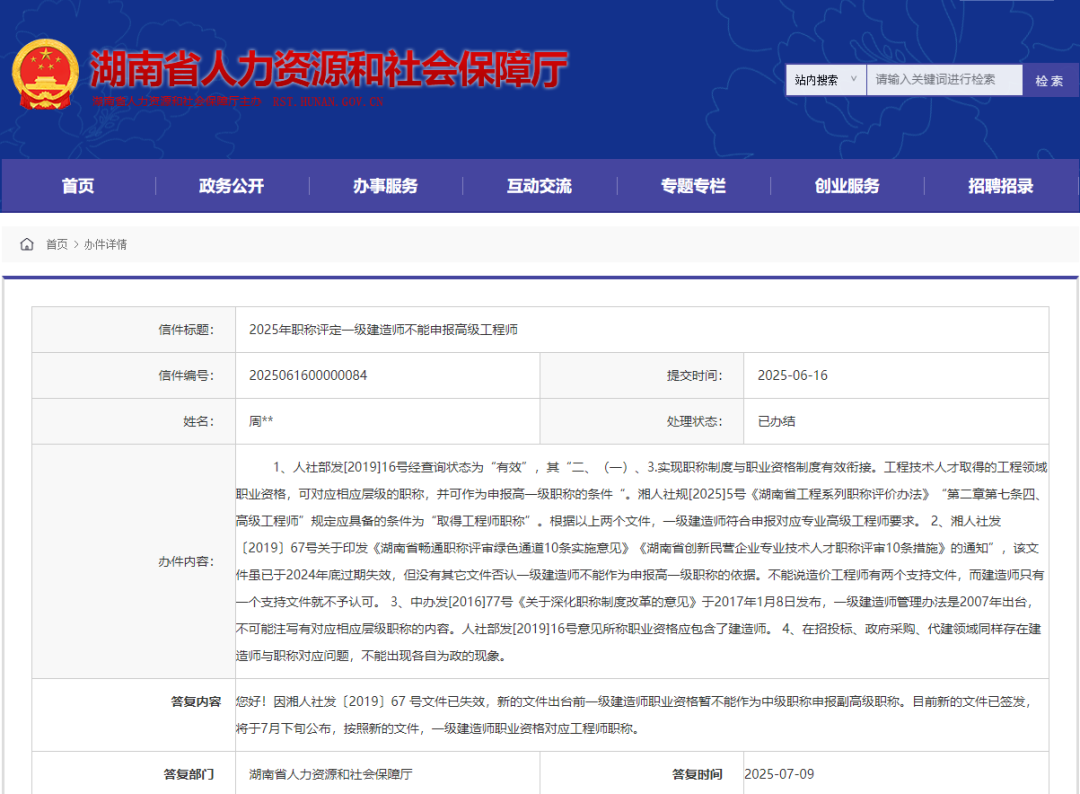Click the national emblem logo
1080x794 pixels.
[x=45, y=74]
